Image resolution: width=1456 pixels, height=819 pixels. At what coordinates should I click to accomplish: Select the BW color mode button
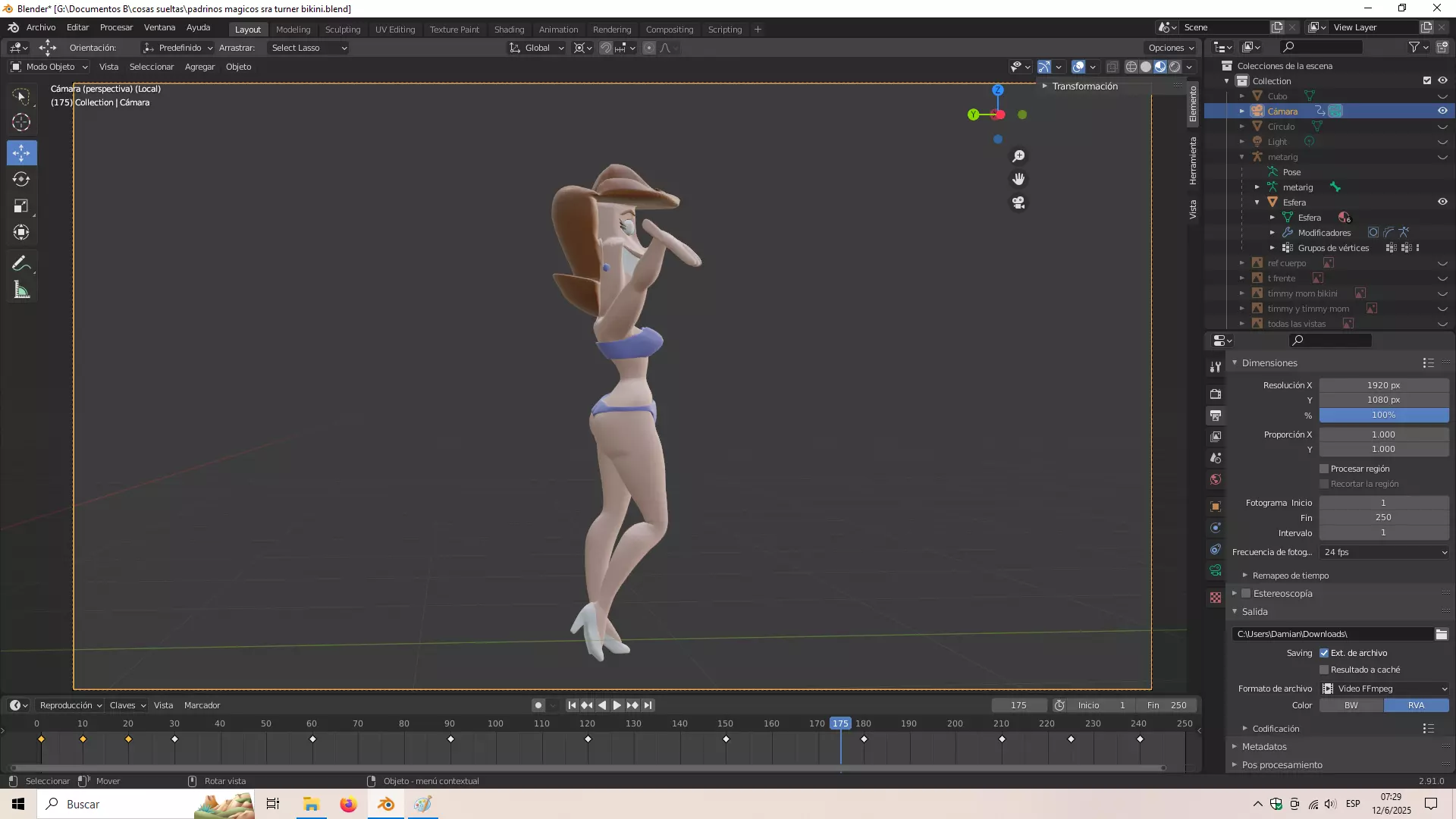(1351, 705)
